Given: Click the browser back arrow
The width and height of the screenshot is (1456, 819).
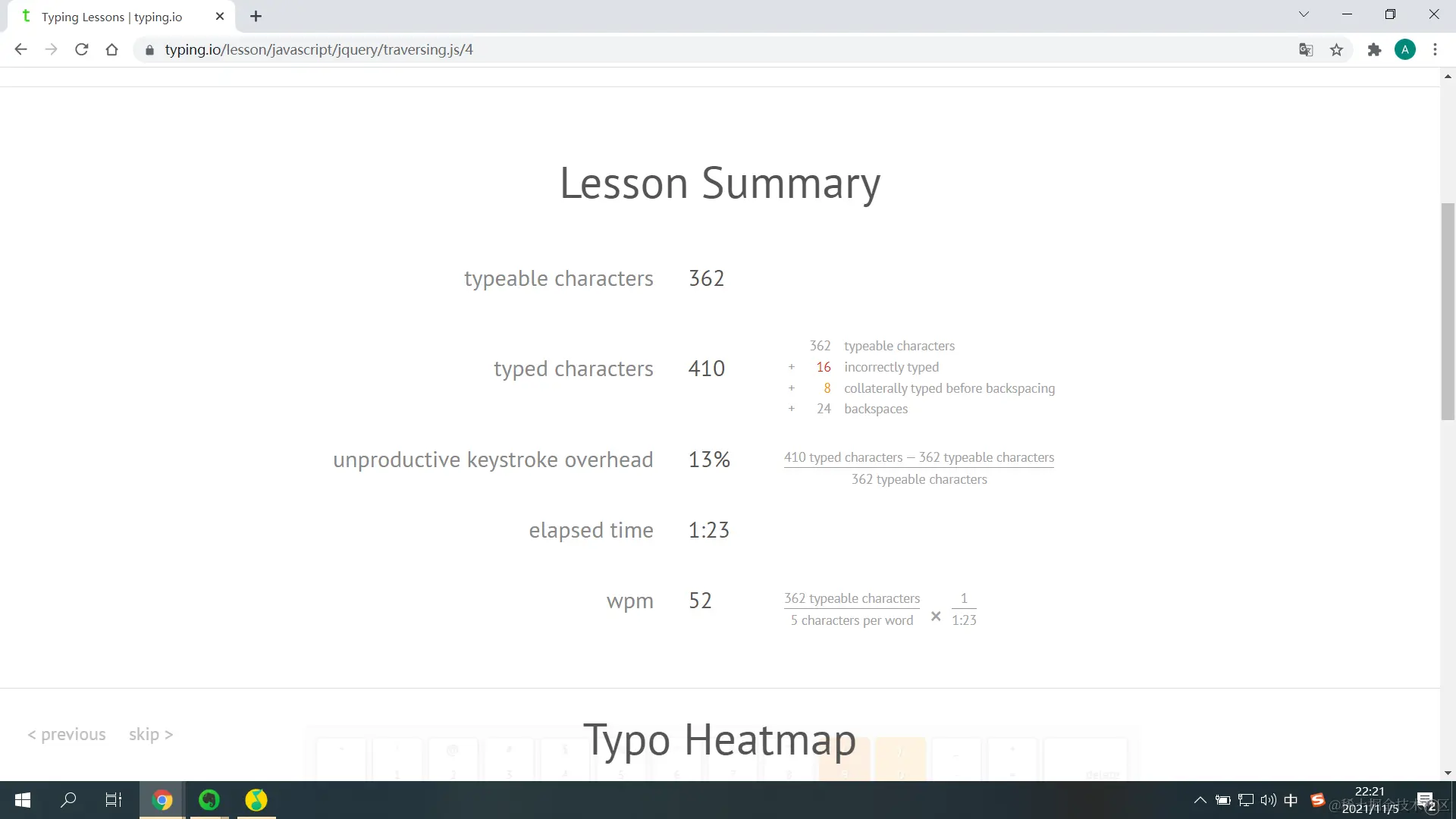Looking at the screenshot, I should pos(20,50).
